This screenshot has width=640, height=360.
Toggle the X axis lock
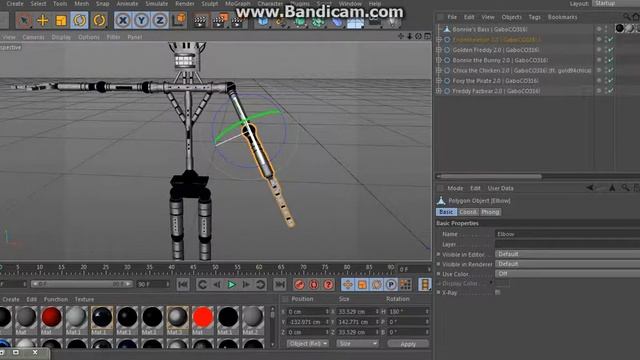pyautogui.click(x=123, y=20)
